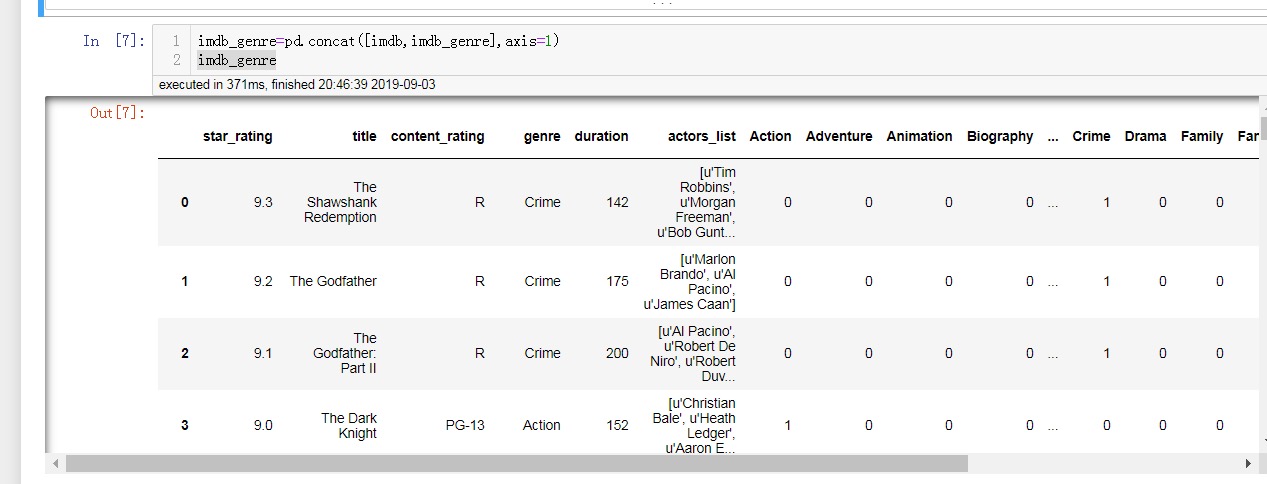The height and width of the screenshot is (484, 1267).
Task: Click the PG-13 content rating cell
Action: [x=465, y=425]
